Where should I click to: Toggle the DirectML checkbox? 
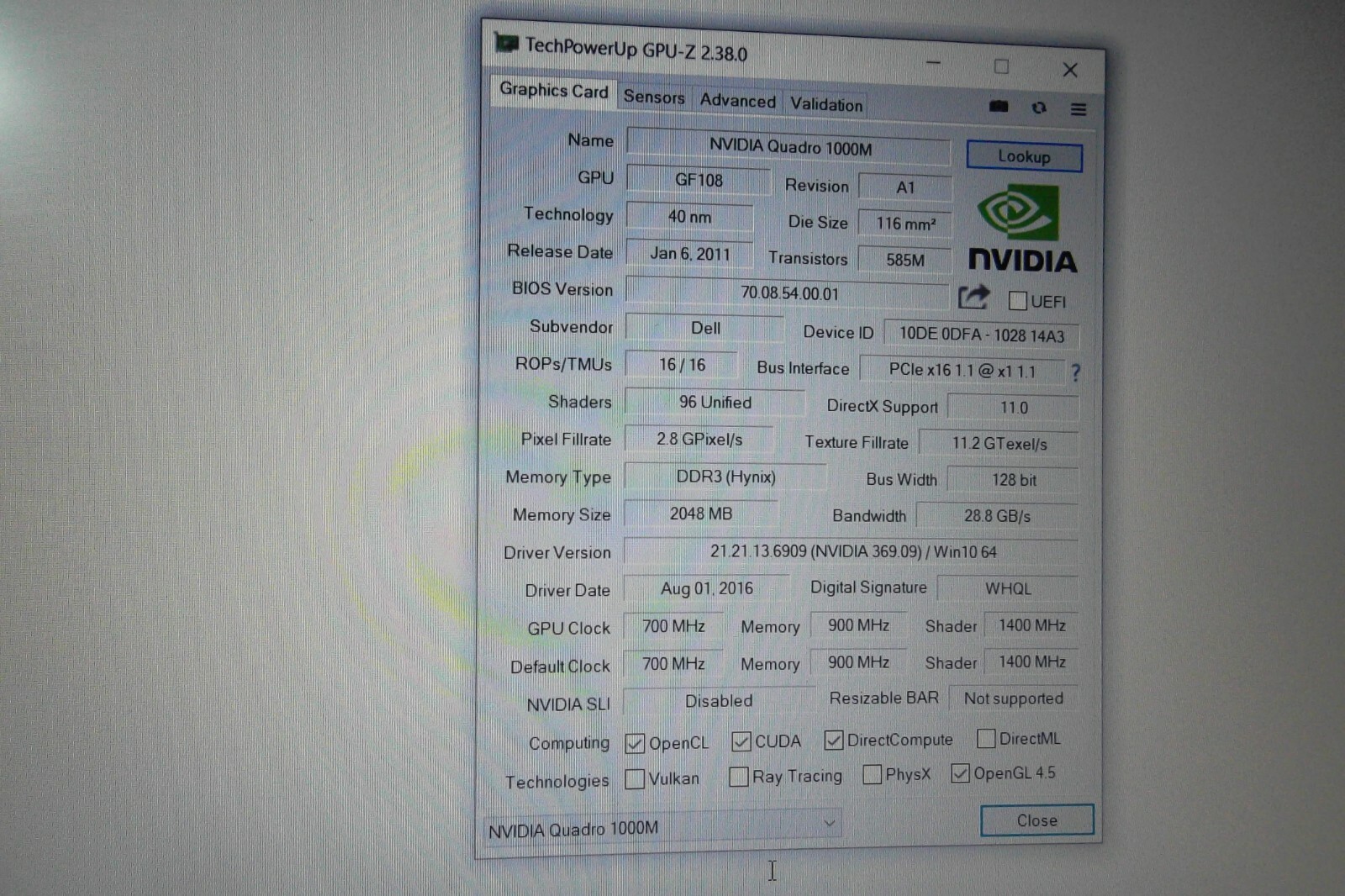[x=986, y=738]
